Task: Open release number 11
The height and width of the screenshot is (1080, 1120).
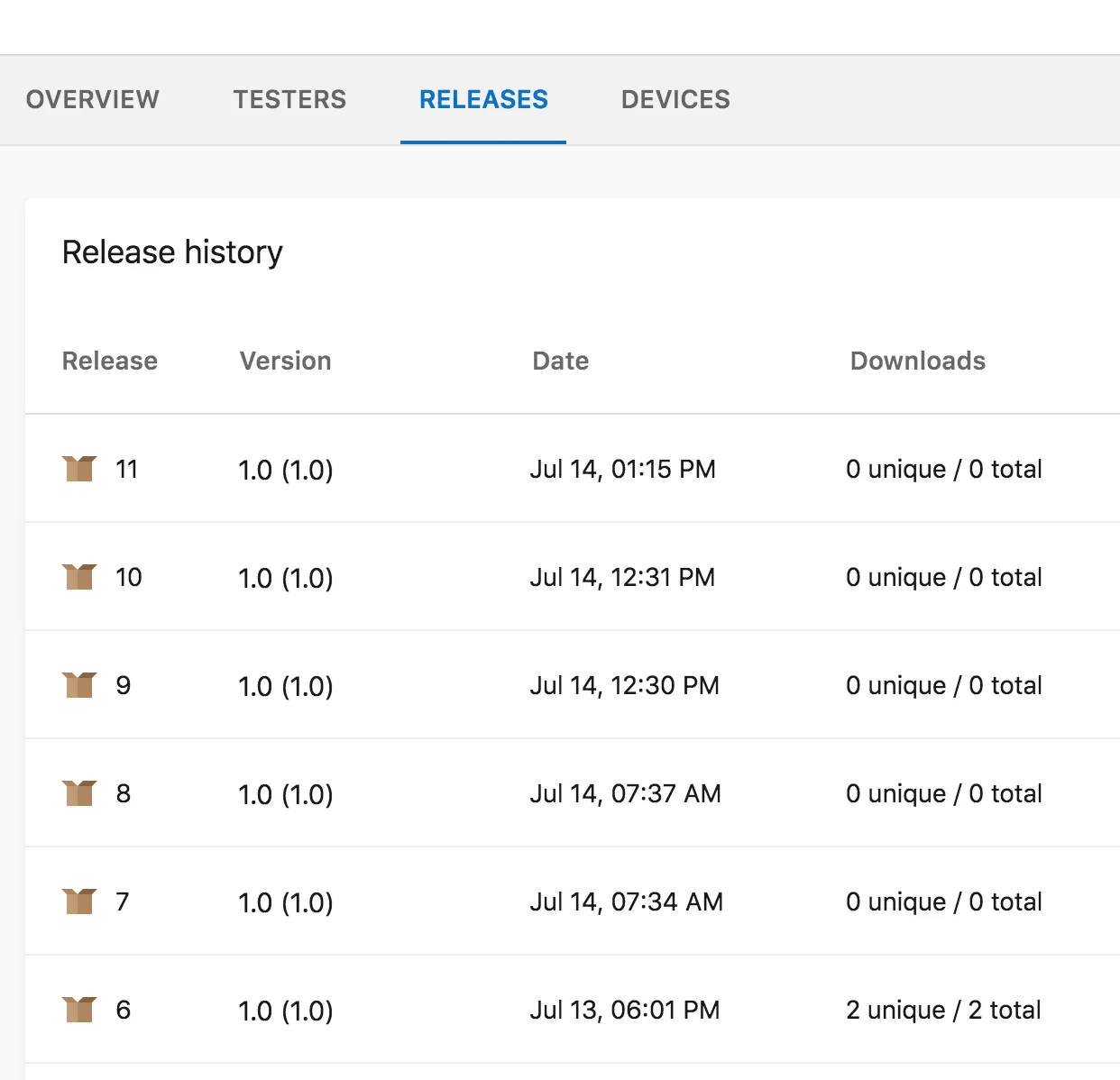Action: click(126, 469)
